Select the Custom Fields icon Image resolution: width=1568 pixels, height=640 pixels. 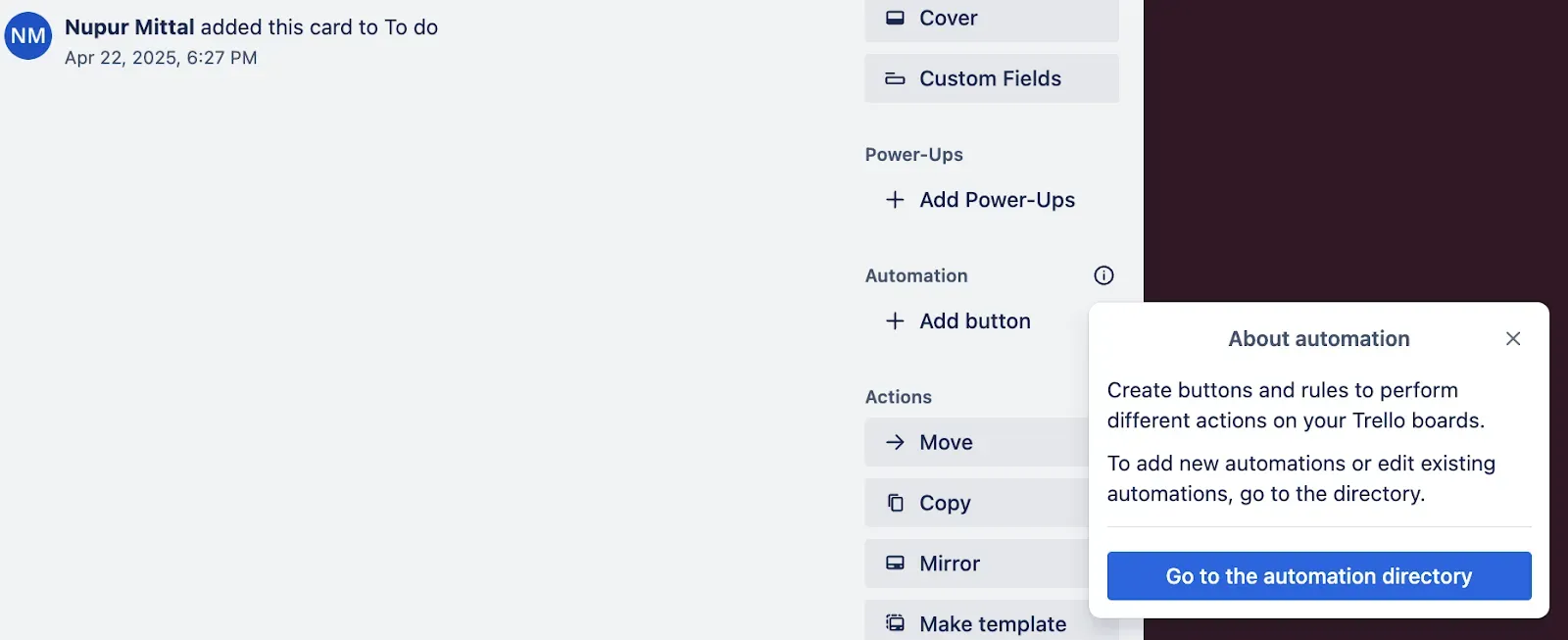895,78
